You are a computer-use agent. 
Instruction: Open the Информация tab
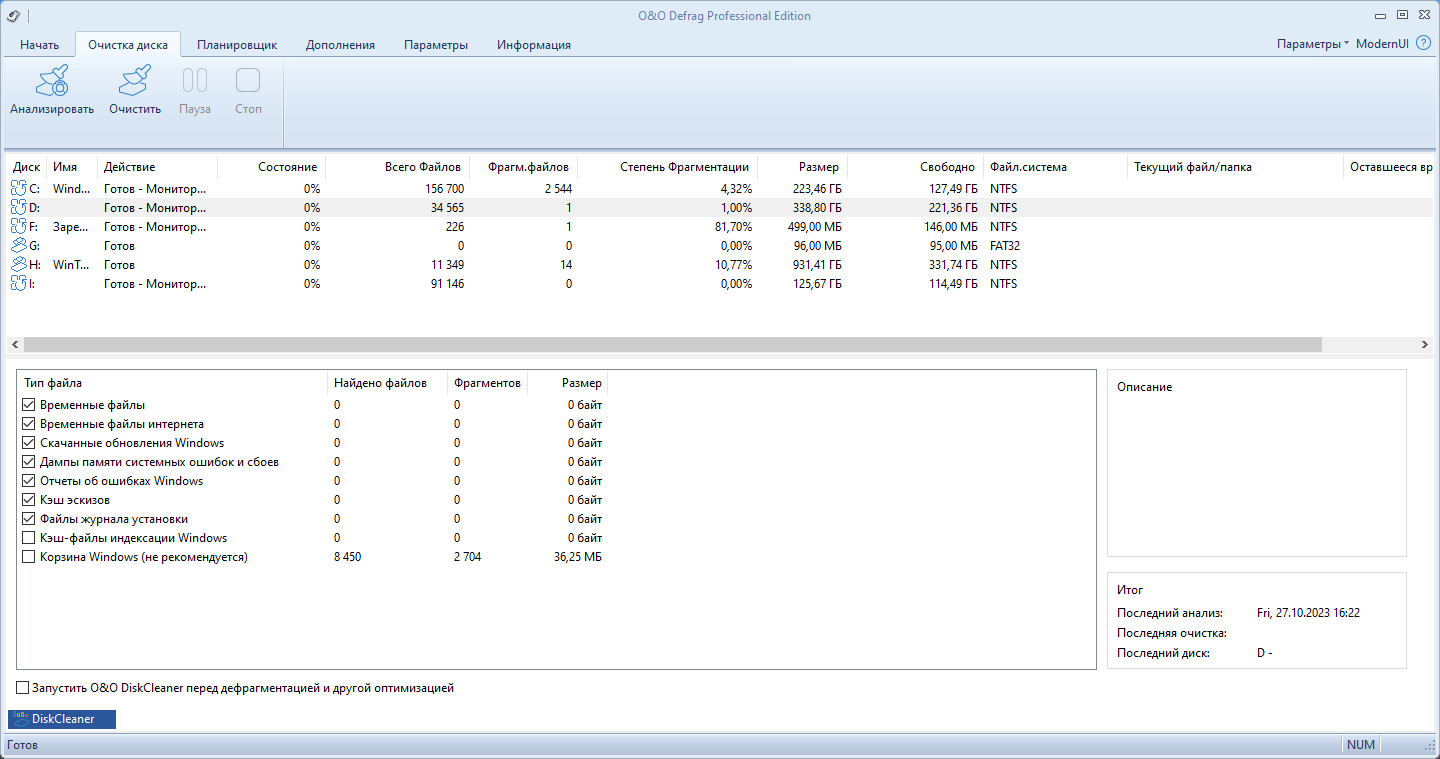(534, 45)
